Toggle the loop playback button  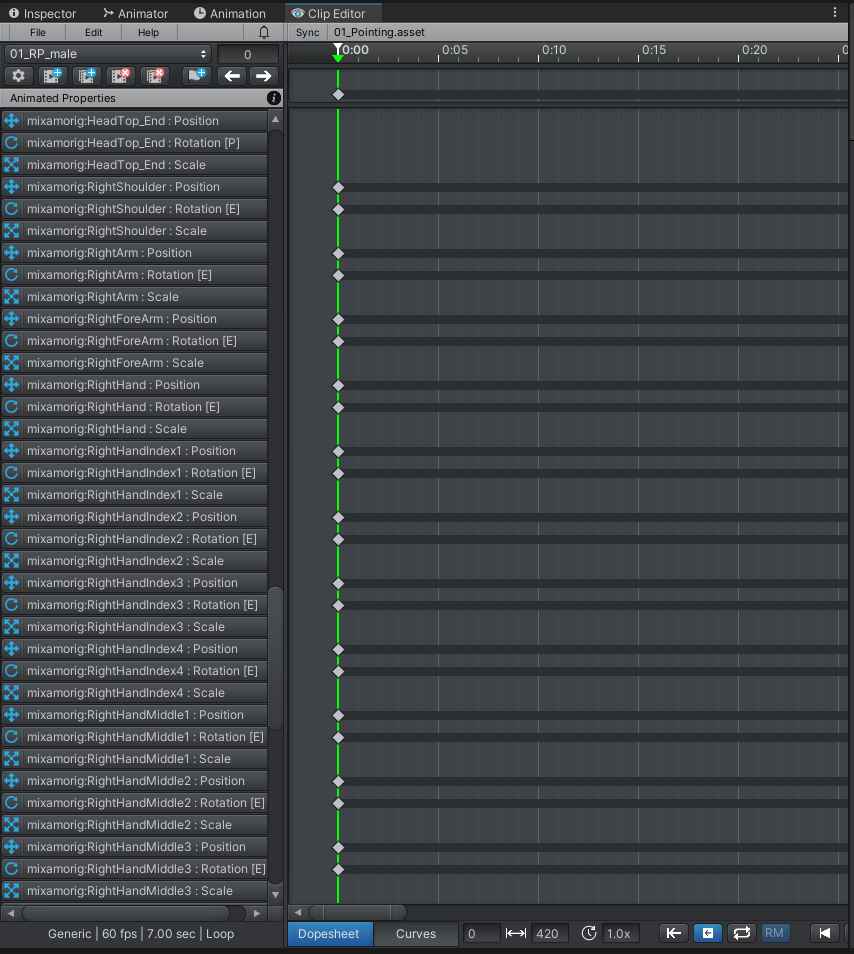click(741, 933)
